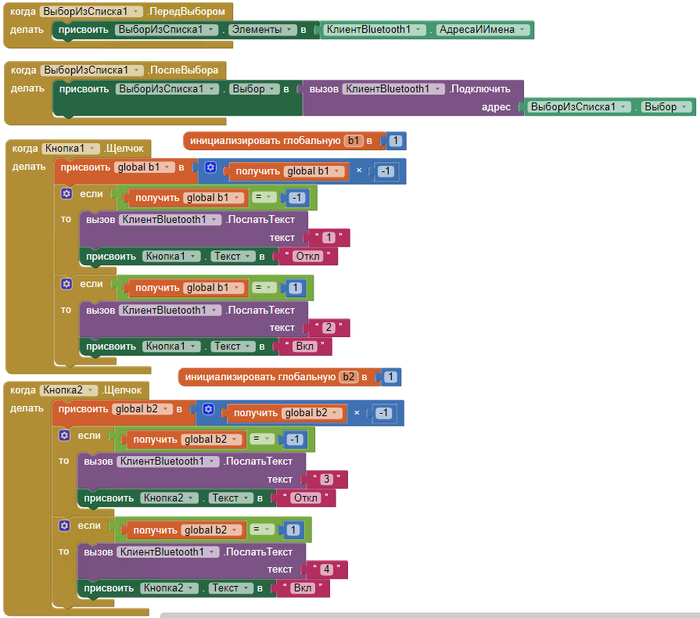Click gear icon of если b1 = -1 block

point(67,193)
